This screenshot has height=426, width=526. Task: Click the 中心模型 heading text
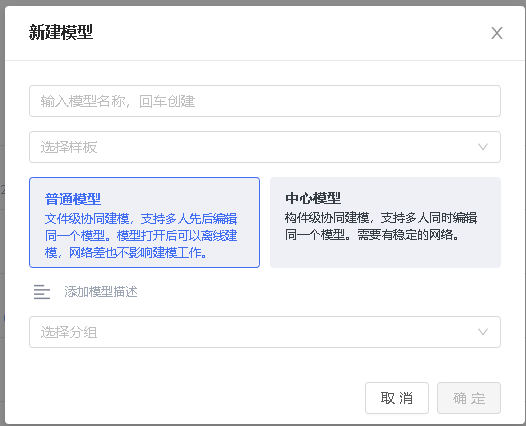313,198
